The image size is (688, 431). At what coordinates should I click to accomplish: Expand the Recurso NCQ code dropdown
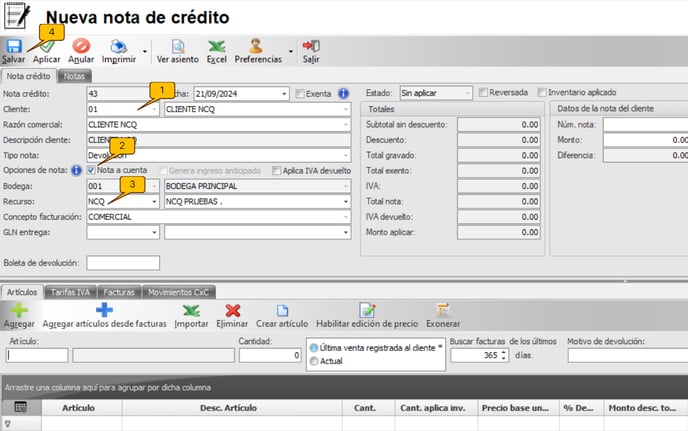pos(154,202)
